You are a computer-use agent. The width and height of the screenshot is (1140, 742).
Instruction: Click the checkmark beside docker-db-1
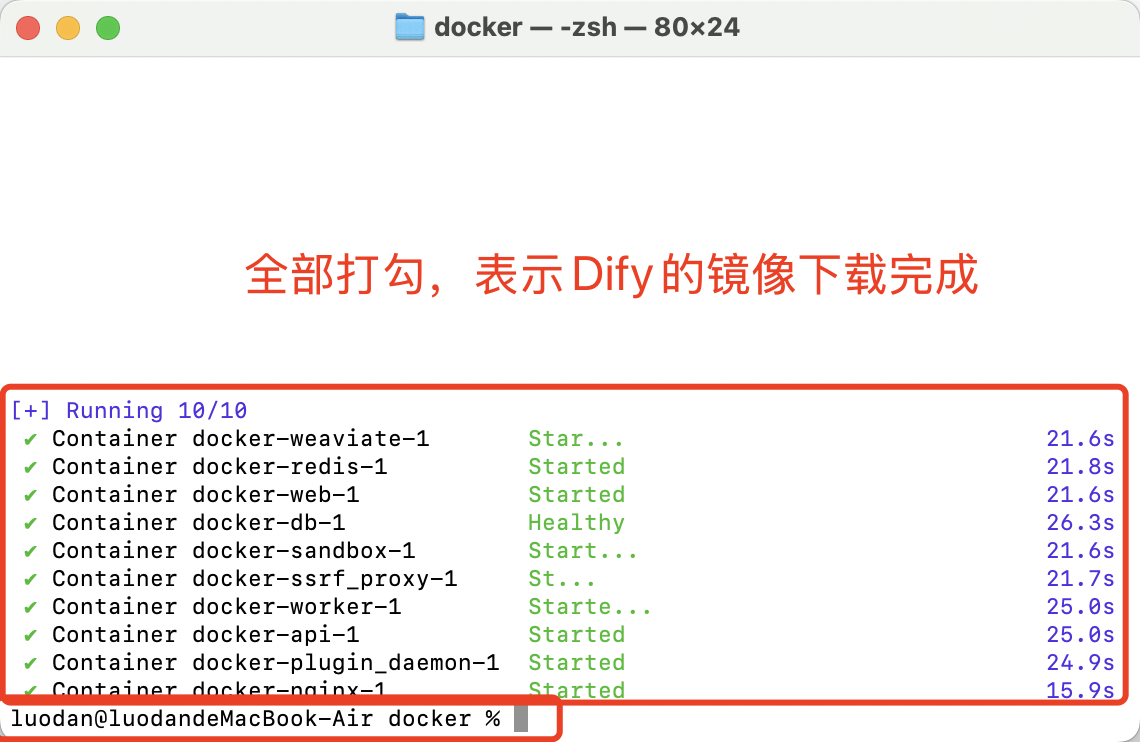tap(30, 523)
